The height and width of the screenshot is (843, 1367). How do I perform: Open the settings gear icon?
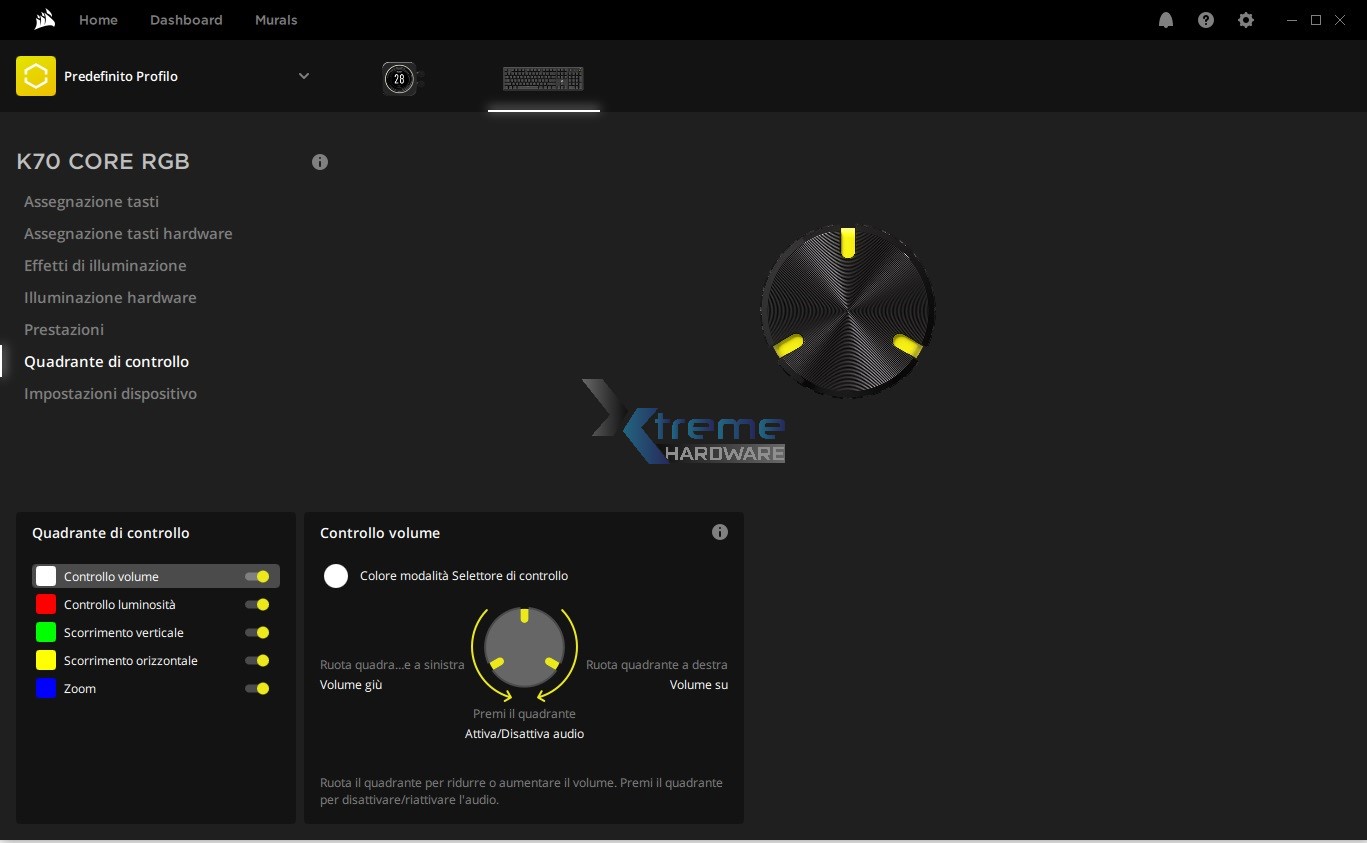[1246, 20]
